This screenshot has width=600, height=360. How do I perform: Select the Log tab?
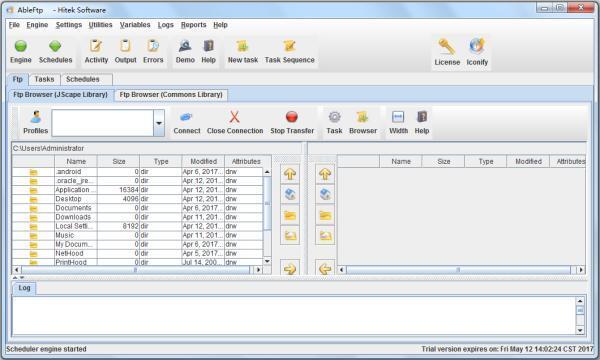click(x=24, y=288)
